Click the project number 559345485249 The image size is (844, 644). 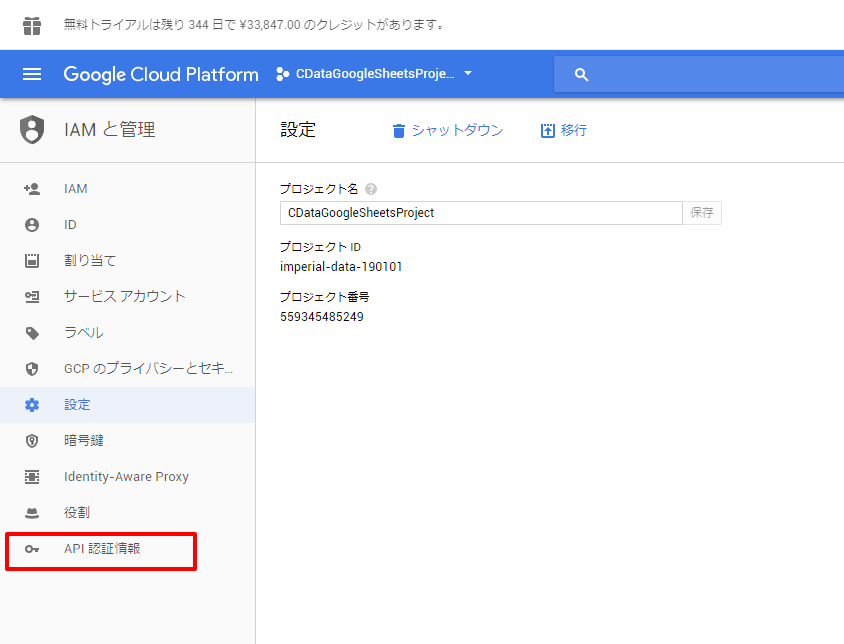322,317
